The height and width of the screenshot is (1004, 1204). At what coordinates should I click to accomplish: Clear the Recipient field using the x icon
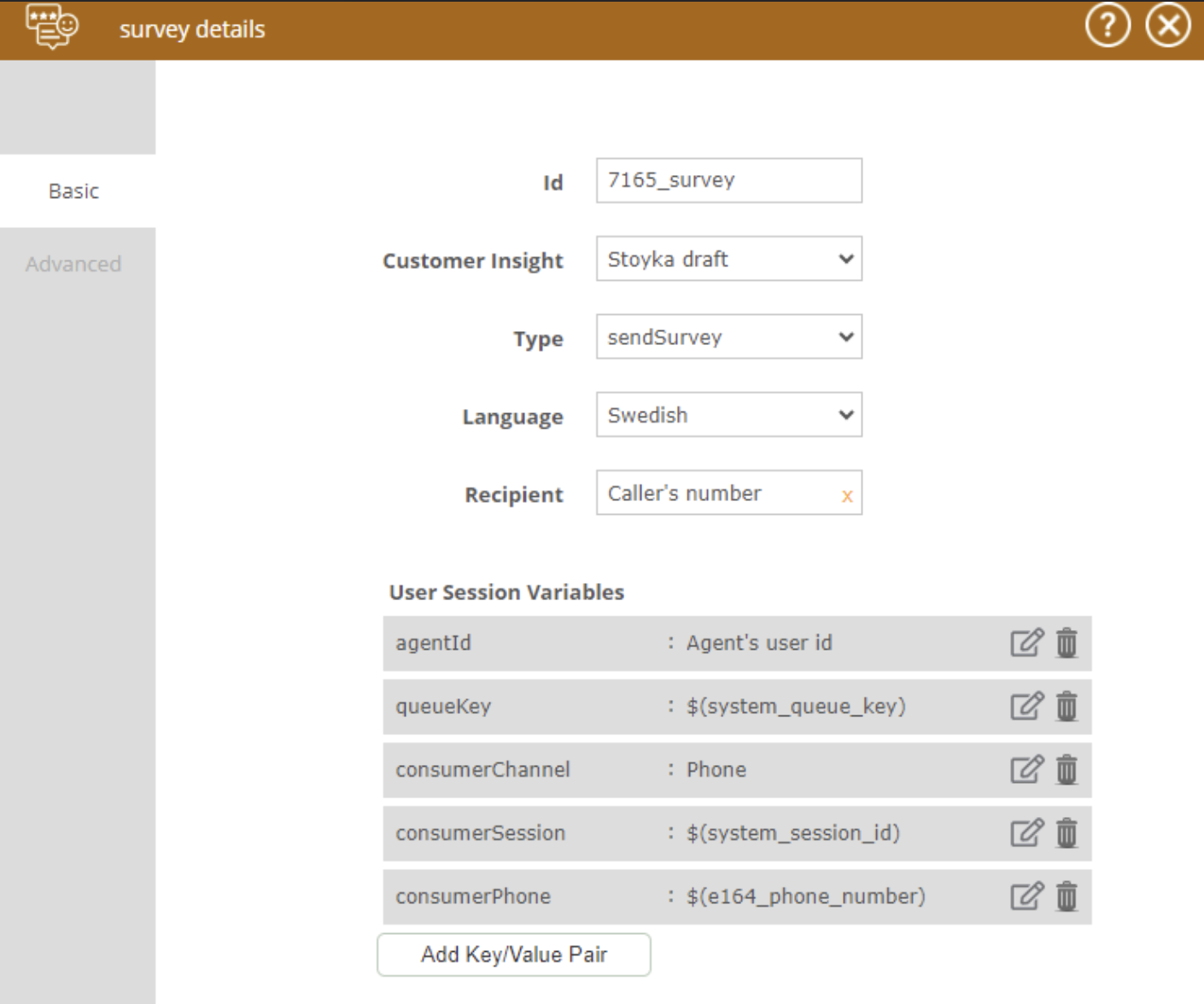point(846,495)
